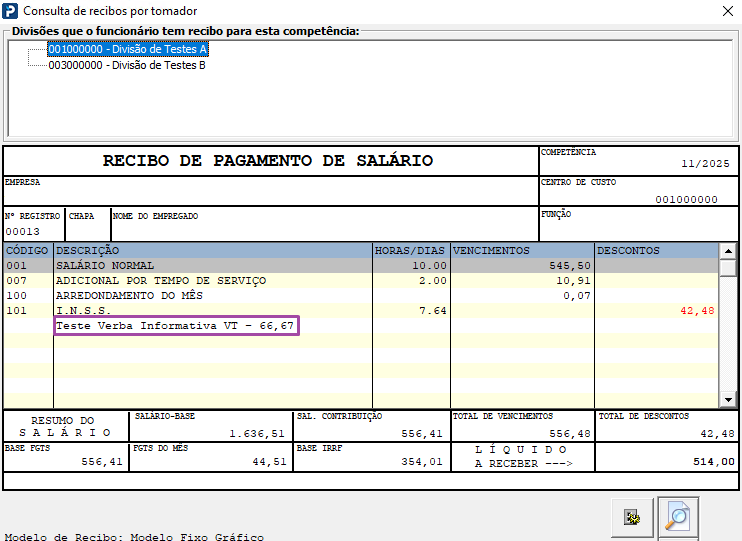Click code 101 in the código column
The height and width of the screenshot is (541, 742).
point(17,311)
